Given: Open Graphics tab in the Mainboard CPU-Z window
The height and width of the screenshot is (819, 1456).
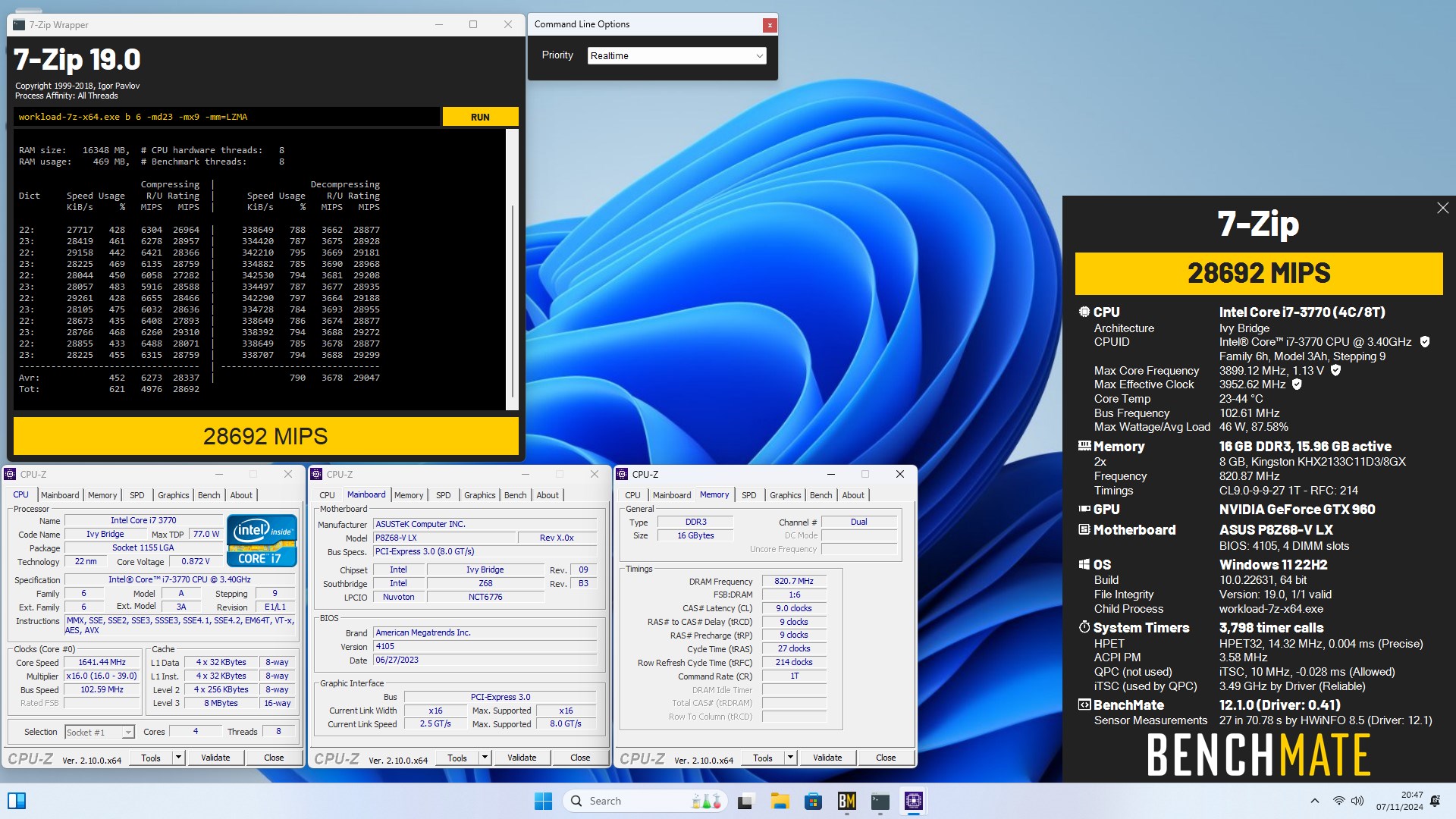Looking at the screenshot, I should tap(480, 495).
